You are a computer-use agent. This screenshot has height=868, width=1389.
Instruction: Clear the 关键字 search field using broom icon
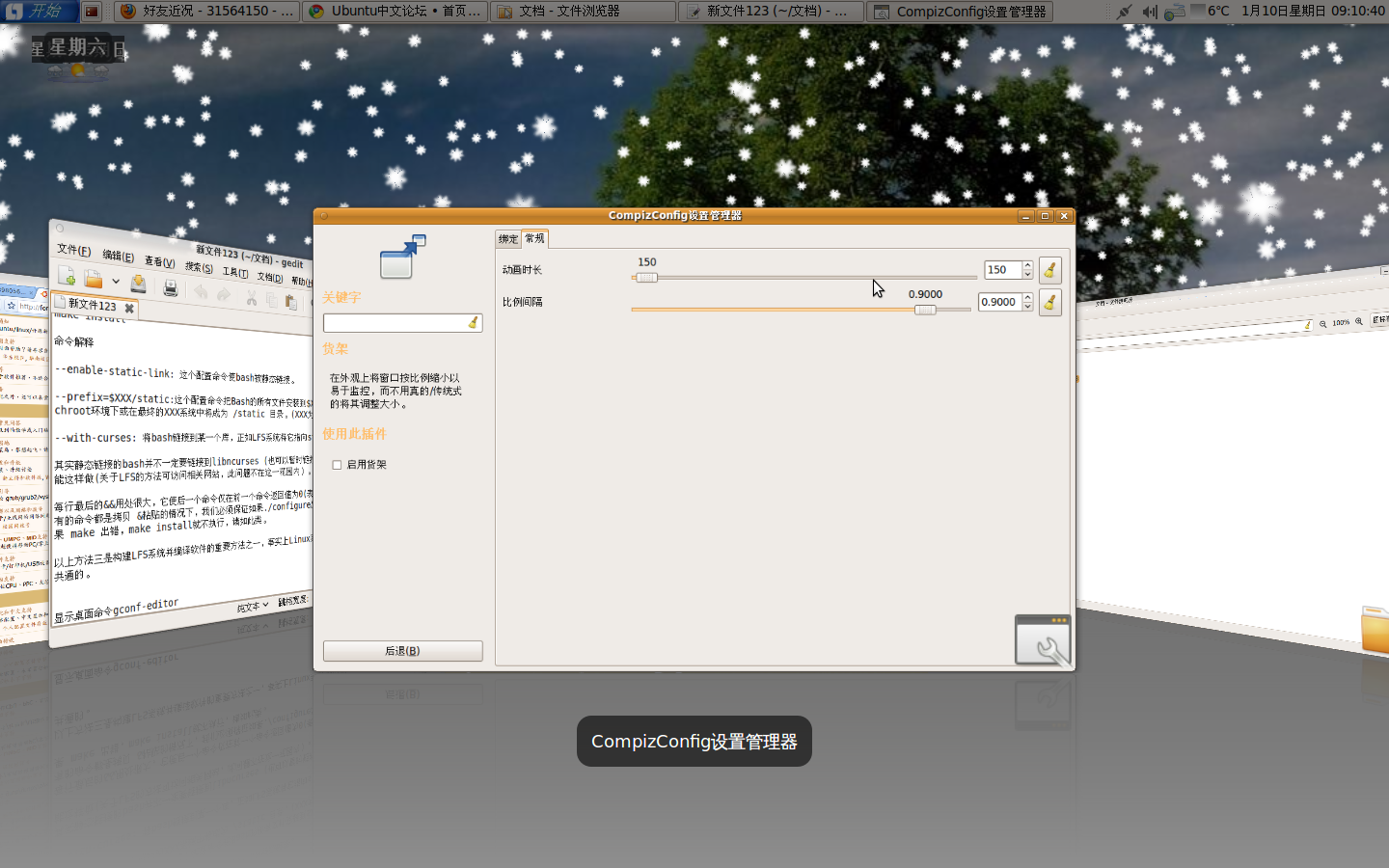(473, 323)
